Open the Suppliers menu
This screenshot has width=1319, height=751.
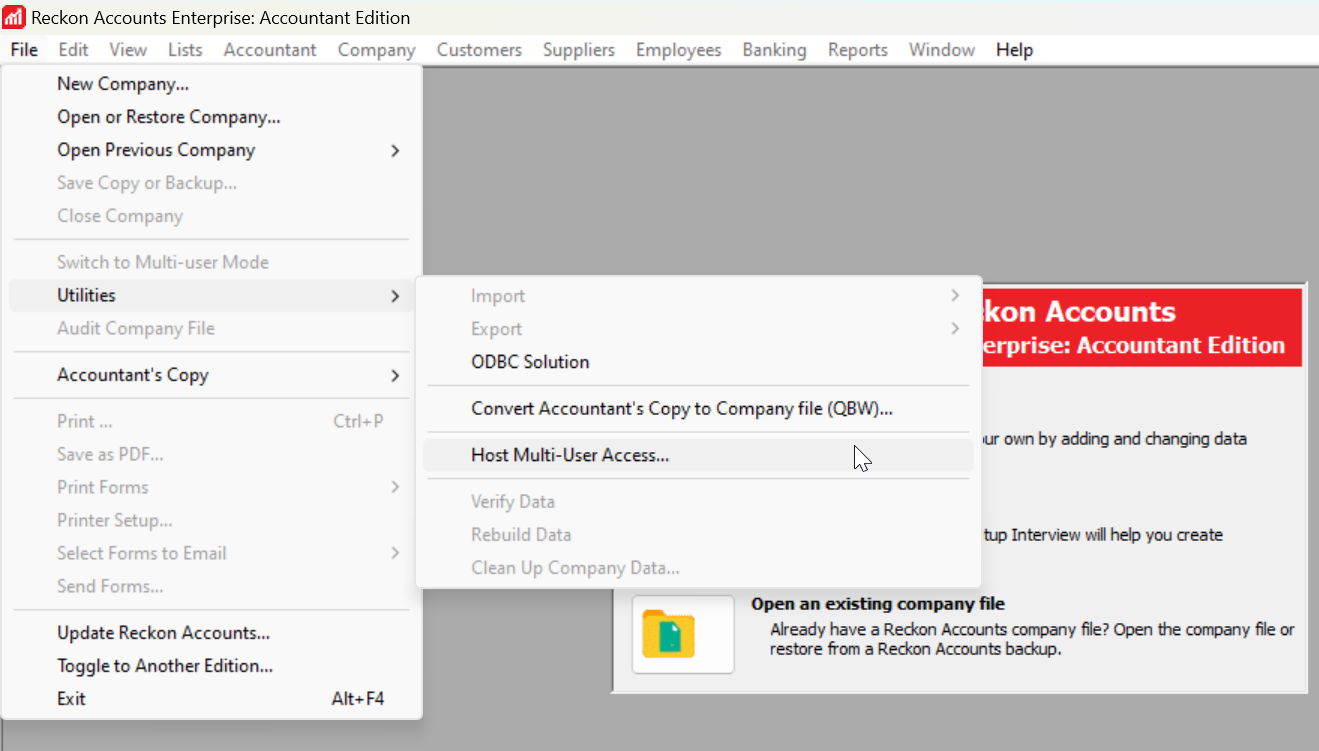pos(579,50)
